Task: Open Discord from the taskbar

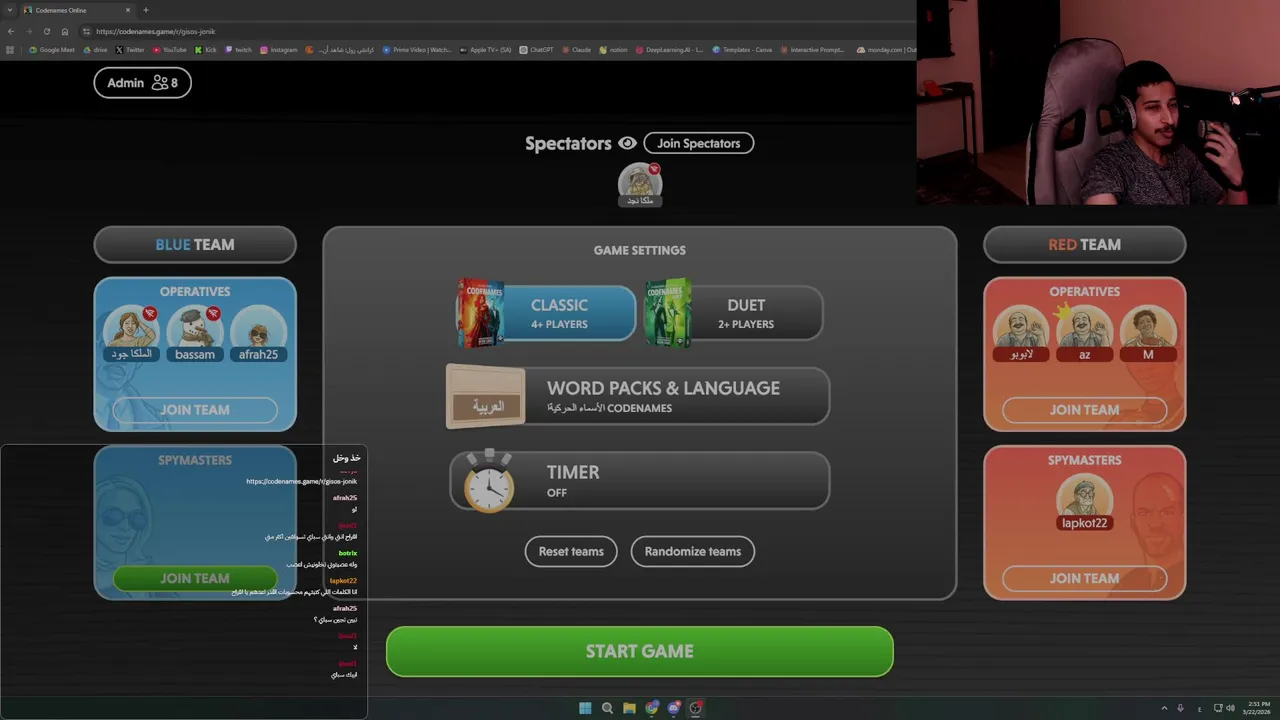Action: click(x=674, y=708)
